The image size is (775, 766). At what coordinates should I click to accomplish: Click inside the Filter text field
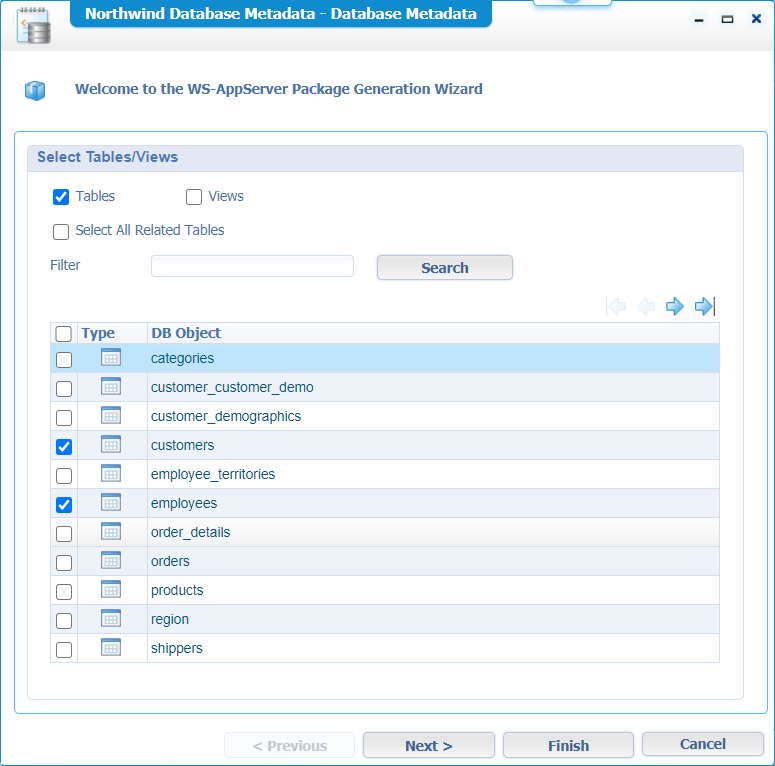click(x=252, y=266)
